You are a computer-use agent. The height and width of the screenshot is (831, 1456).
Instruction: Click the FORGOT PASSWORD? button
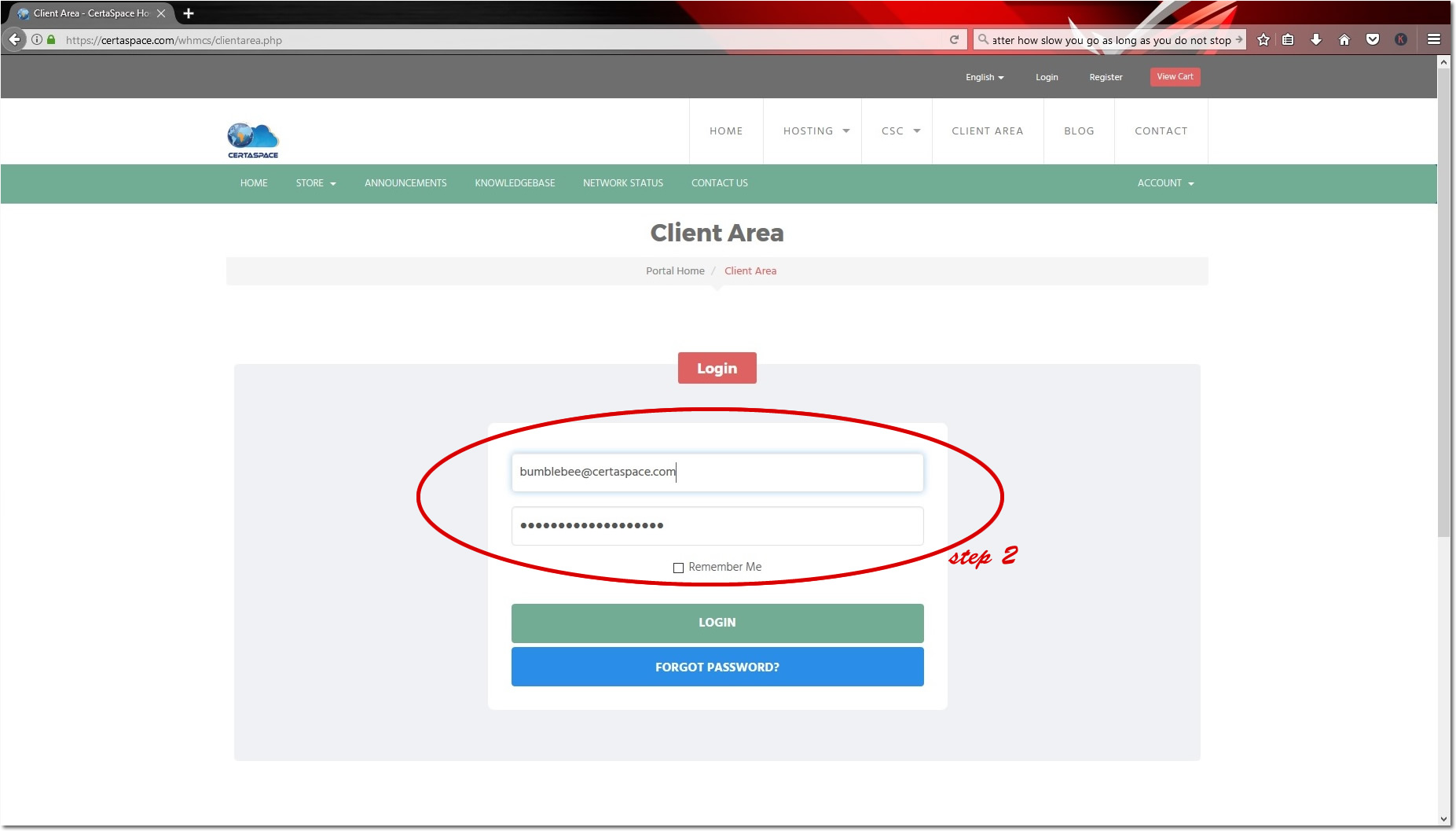tap(717, 667)
